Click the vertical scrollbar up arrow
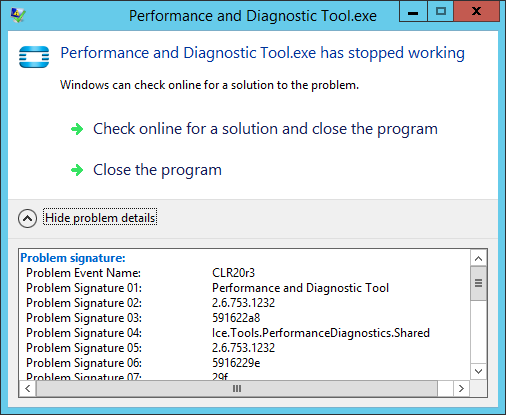 479,258
